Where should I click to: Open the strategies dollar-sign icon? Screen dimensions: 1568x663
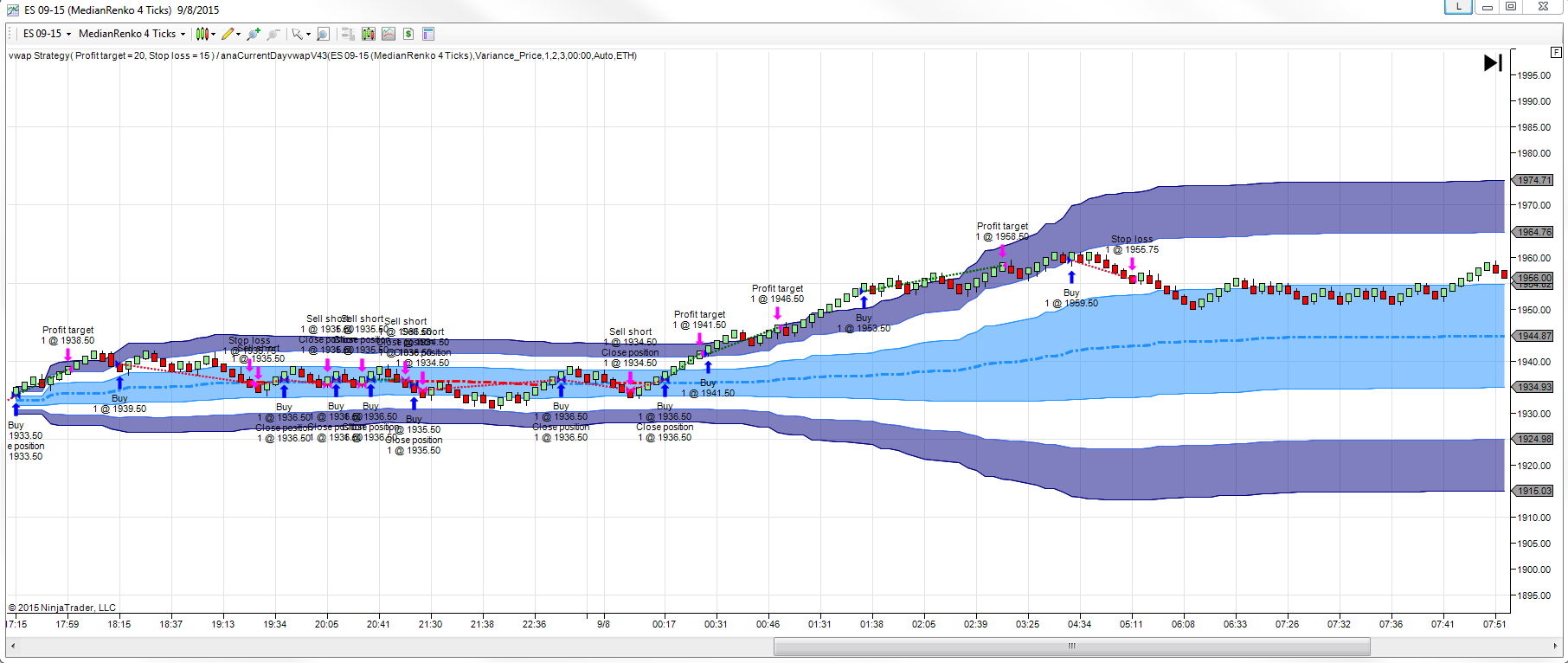(x=408, y=34)
